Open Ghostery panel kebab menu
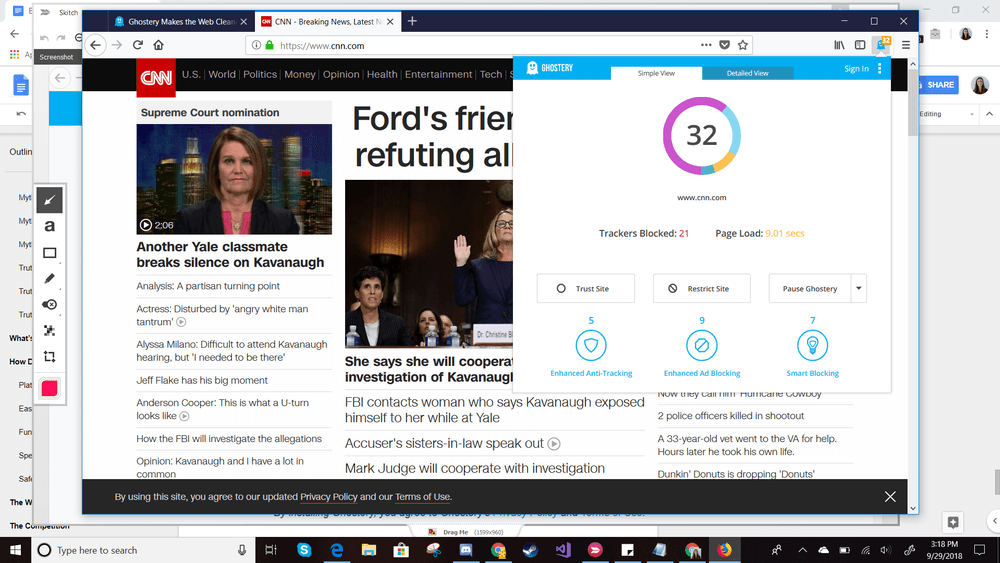The image size is (1000, 563). pos(879,68)
